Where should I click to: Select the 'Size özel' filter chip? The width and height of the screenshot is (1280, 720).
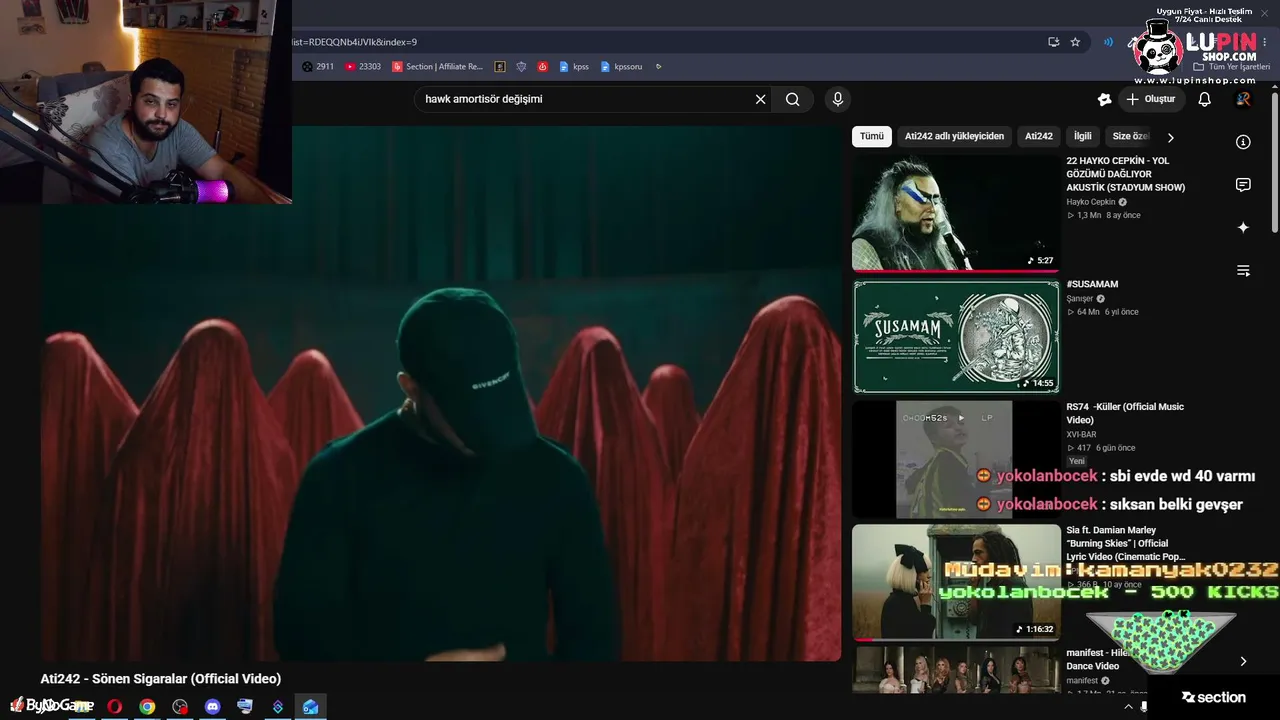pyautogui.click(x=1130, y=136)
